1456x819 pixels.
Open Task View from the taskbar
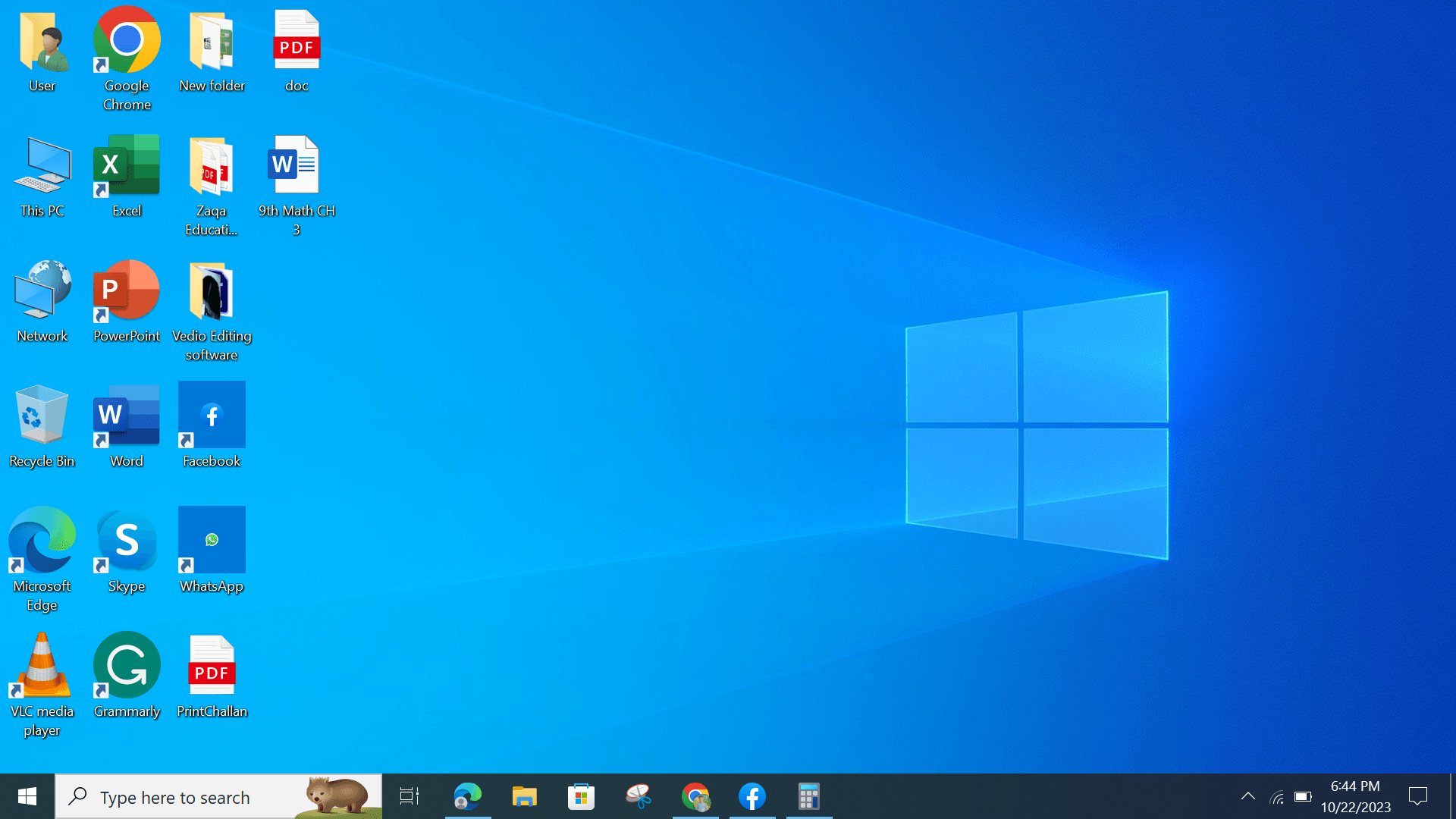point(409,796)
